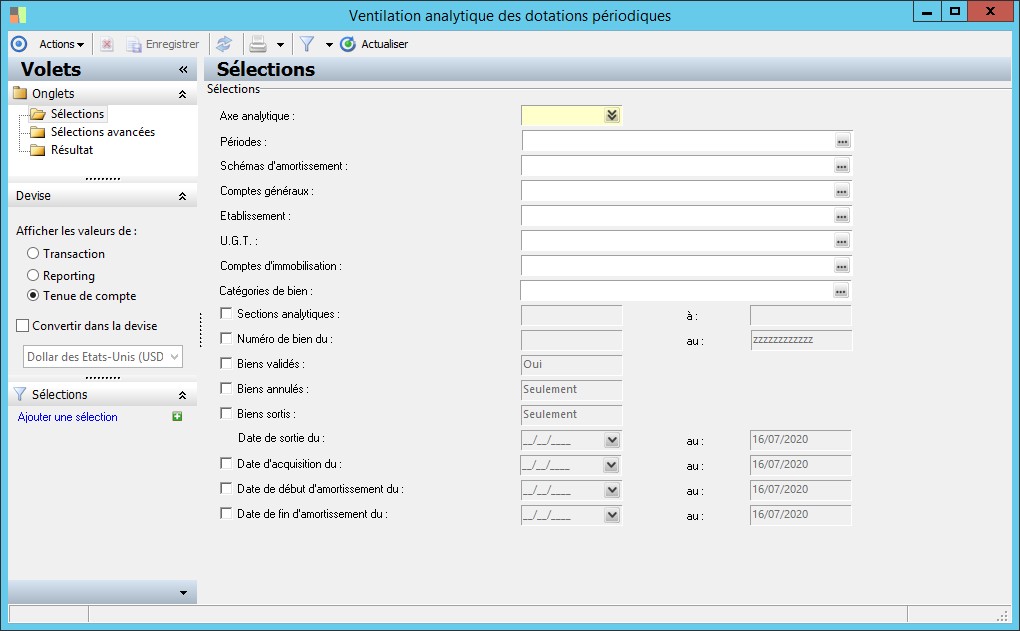Image resolution: width=1020 pixels, height=631 pixels.
Task: Select the Transaction radio button
Action: tap(33, 254)
